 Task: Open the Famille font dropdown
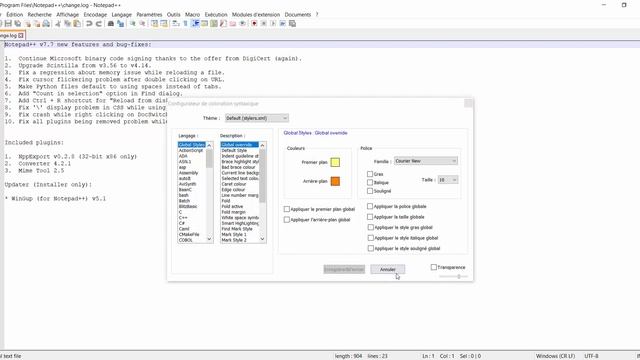pos(426,161)
